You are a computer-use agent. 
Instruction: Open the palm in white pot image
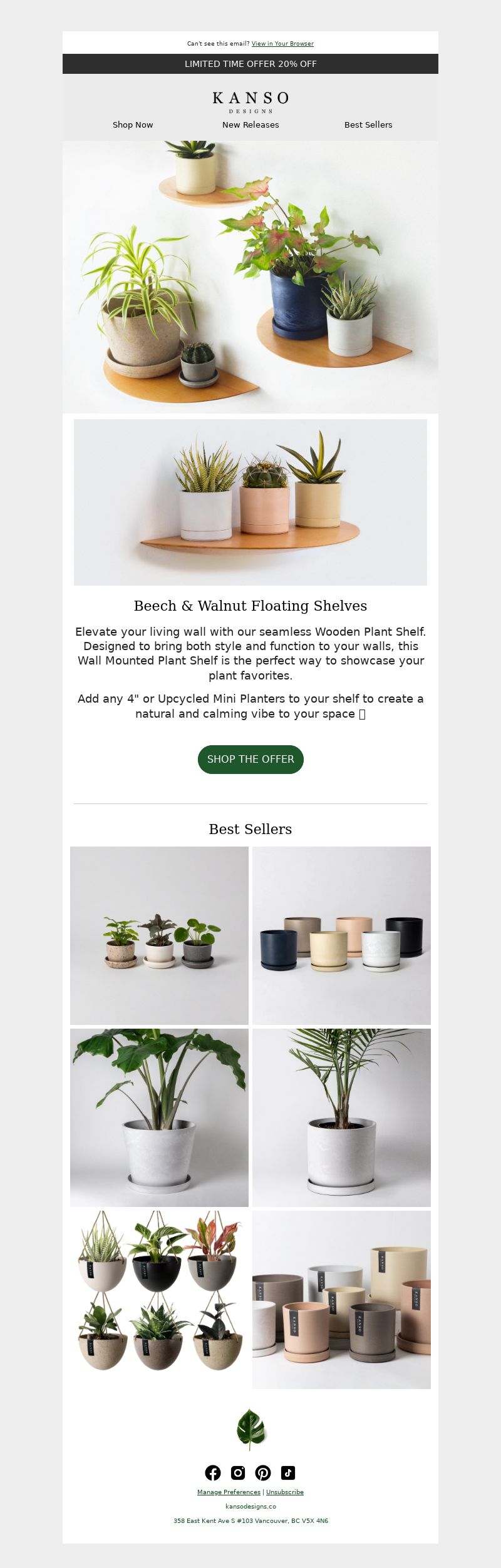click(x=341, y=1117)
